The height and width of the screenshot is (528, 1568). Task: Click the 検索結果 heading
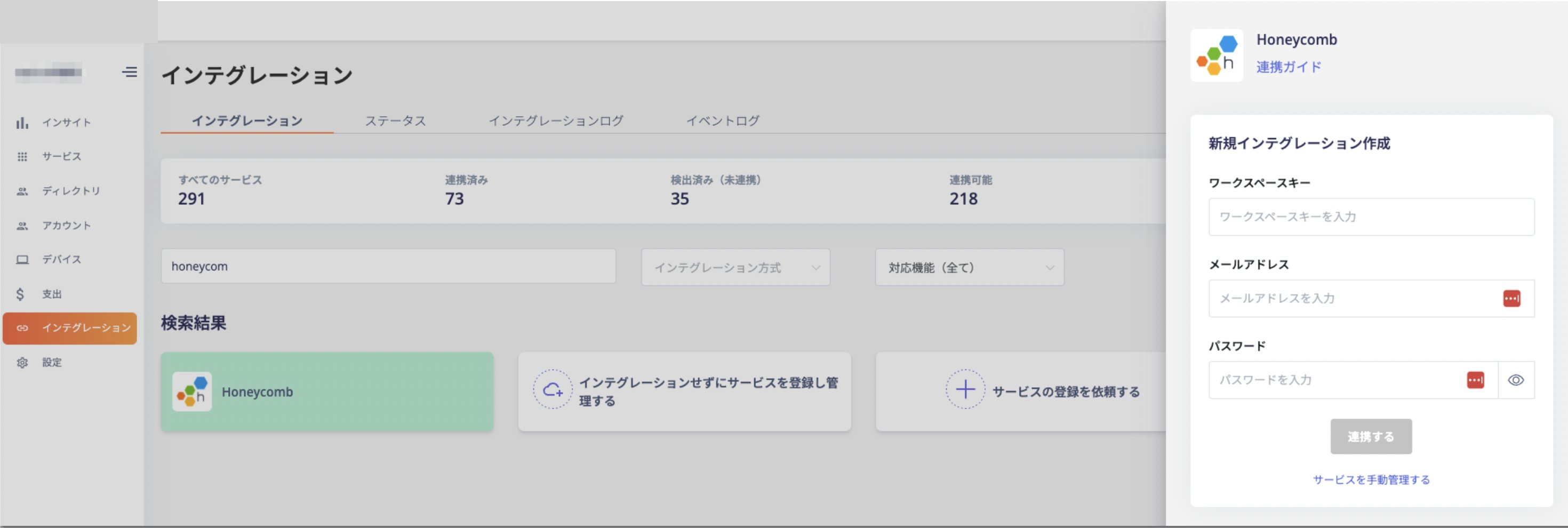pos(194,323)
